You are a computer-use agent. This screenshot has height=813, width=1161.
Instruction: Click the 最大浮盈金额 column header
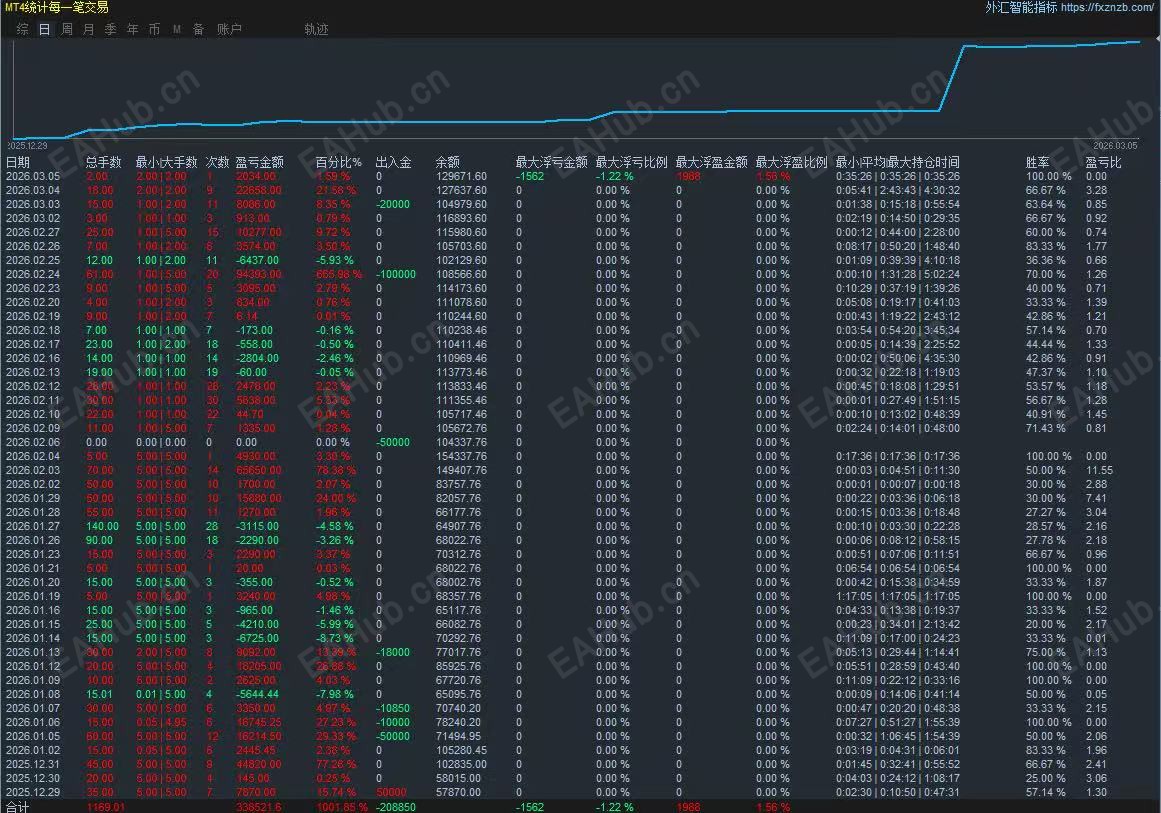coord(711,161)
